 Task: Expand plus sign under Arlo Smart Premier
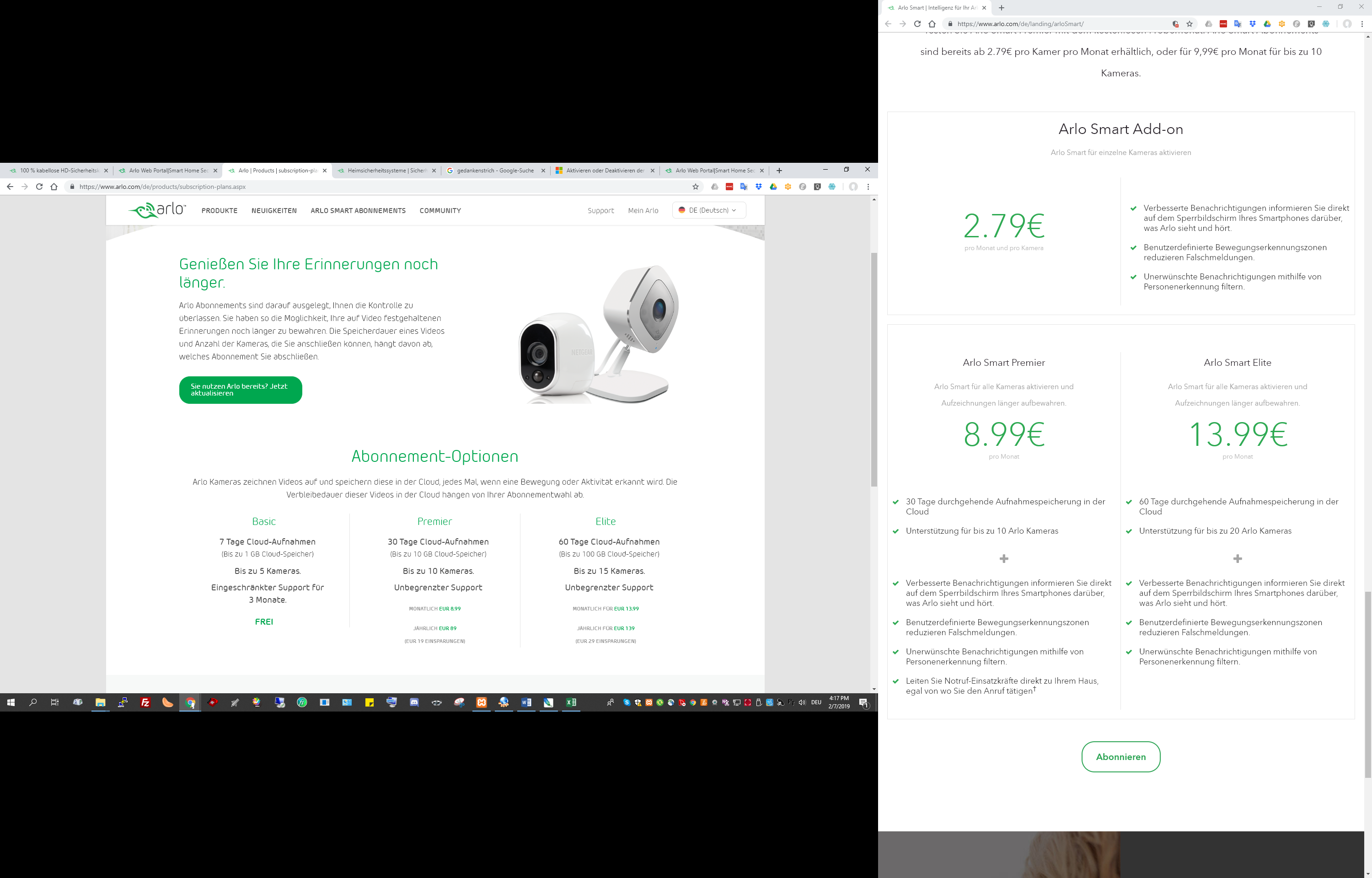(1004, 559)
